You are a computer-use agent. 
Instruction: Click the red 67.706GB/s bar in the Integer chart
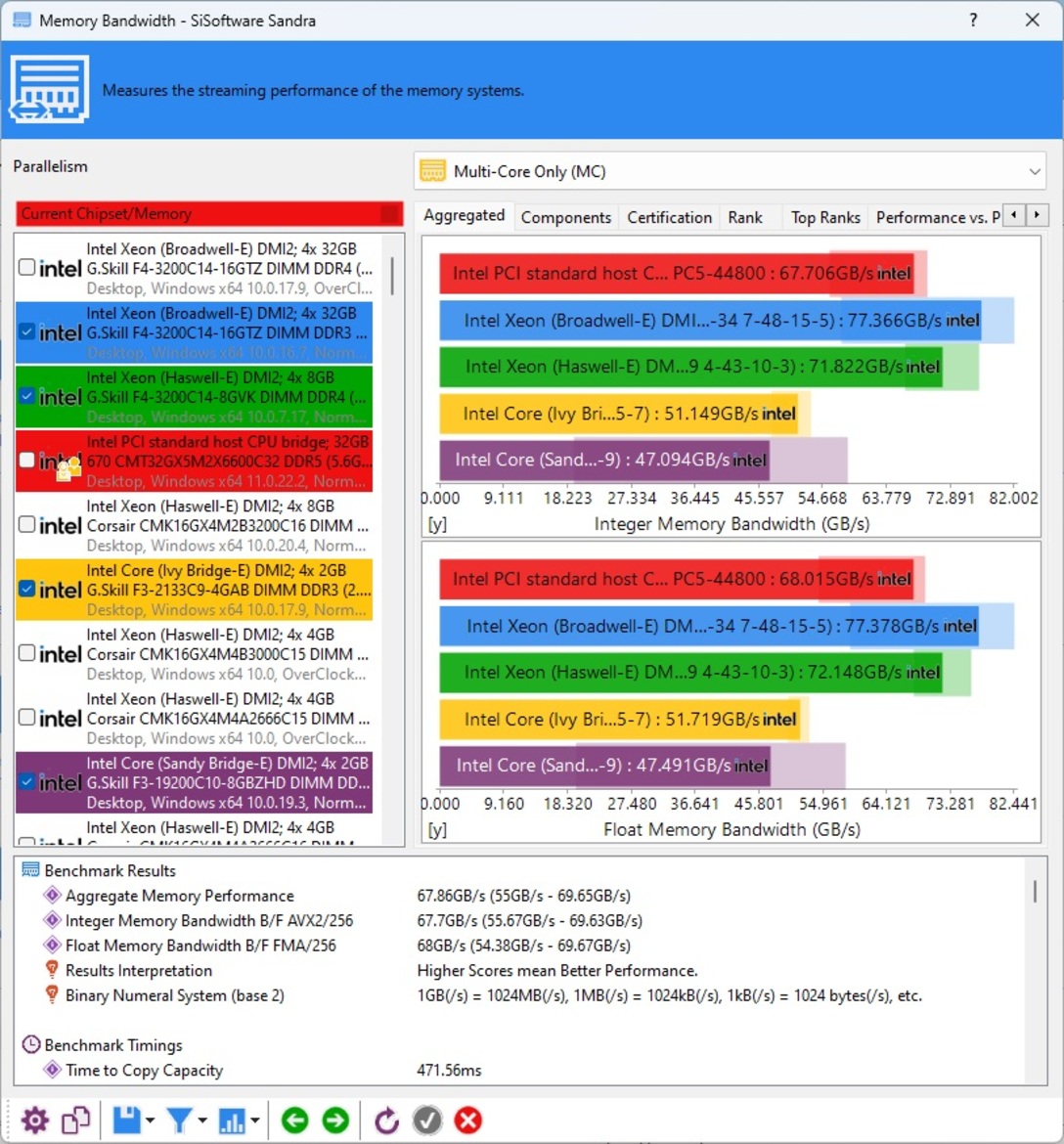point(677,274)
